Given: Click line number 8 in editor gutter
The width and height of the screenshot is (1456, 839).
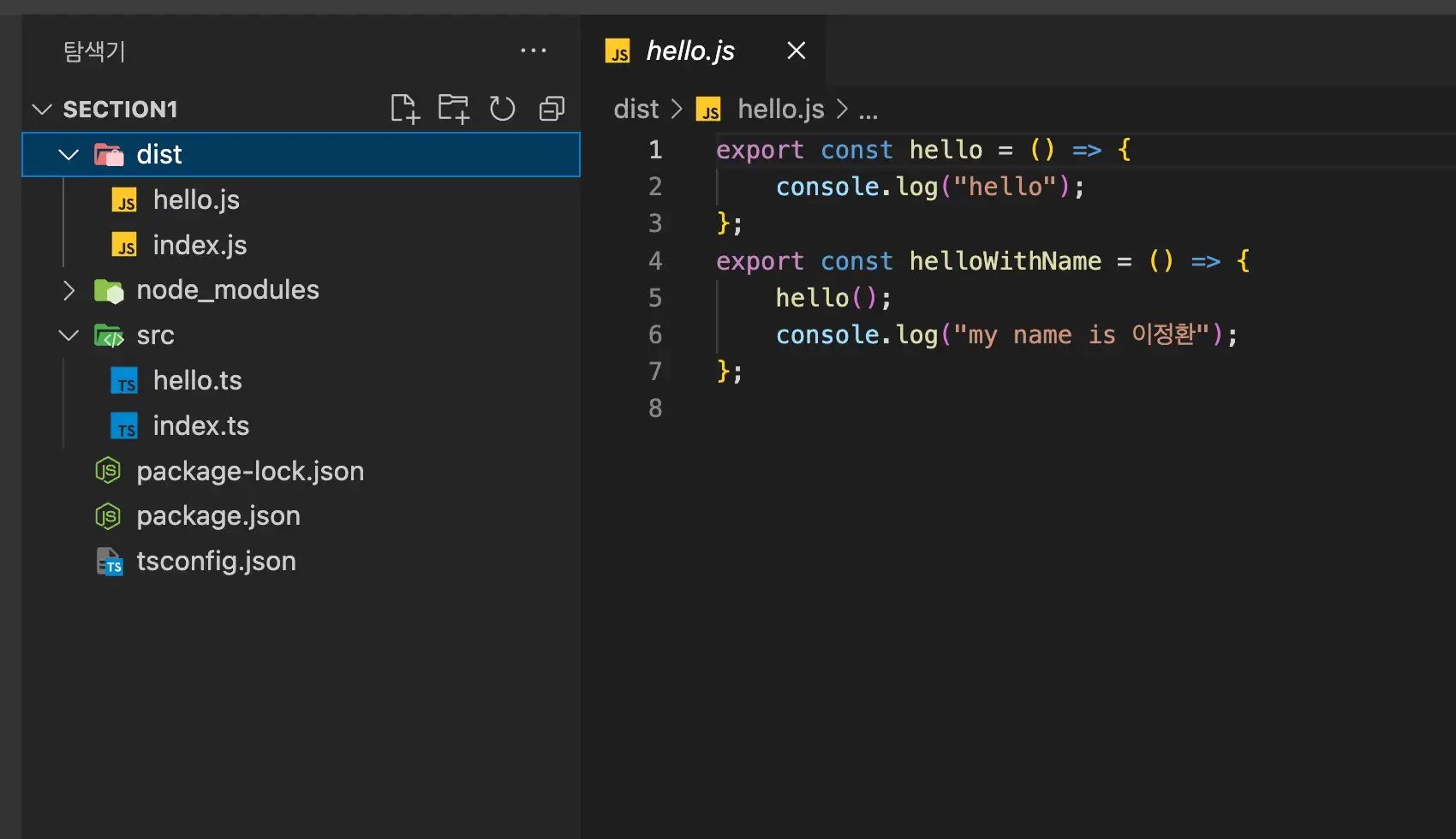Looking at the screenshot, I should tap(655, 408).
